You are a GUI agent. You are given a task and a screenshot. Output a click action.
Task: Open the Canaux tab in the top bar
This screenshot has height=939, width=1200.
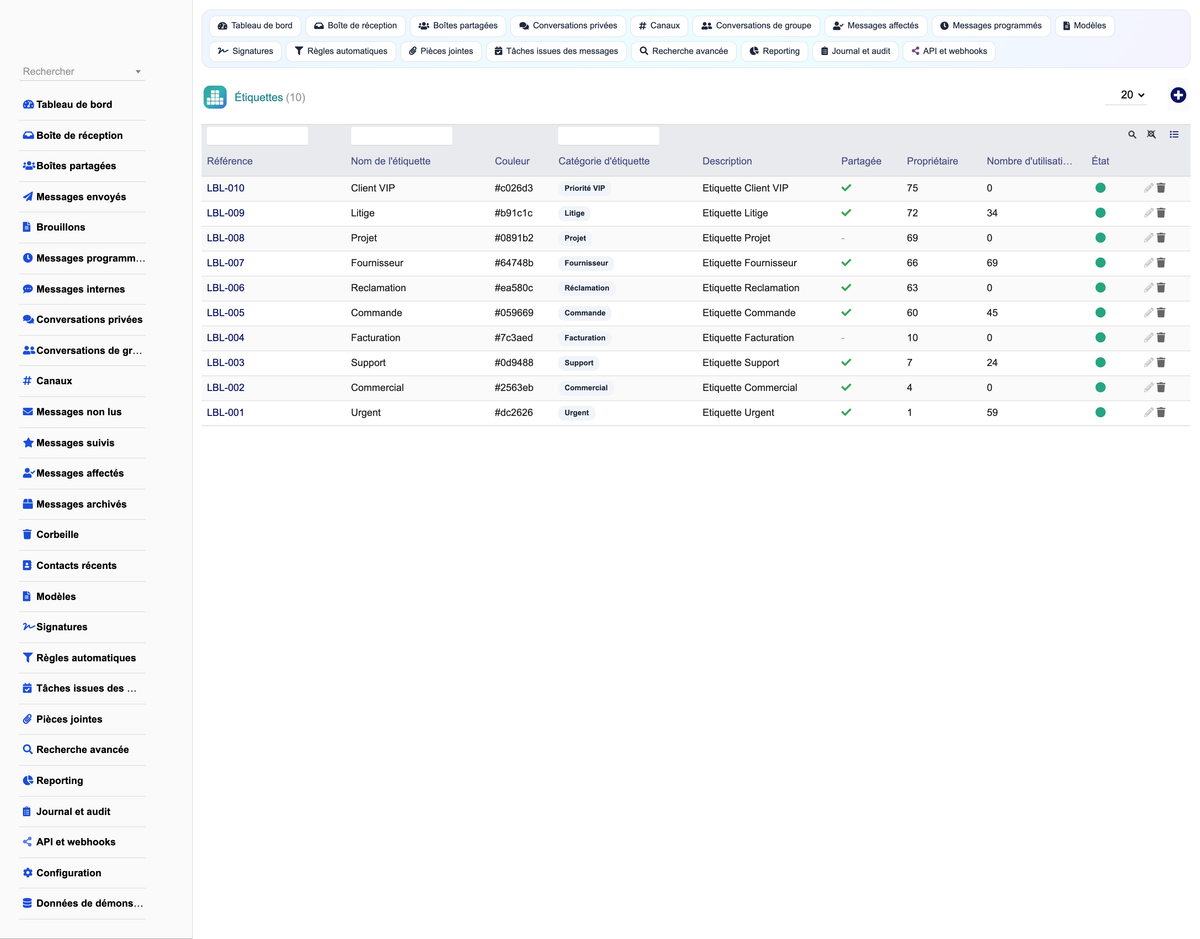point(659,26)
